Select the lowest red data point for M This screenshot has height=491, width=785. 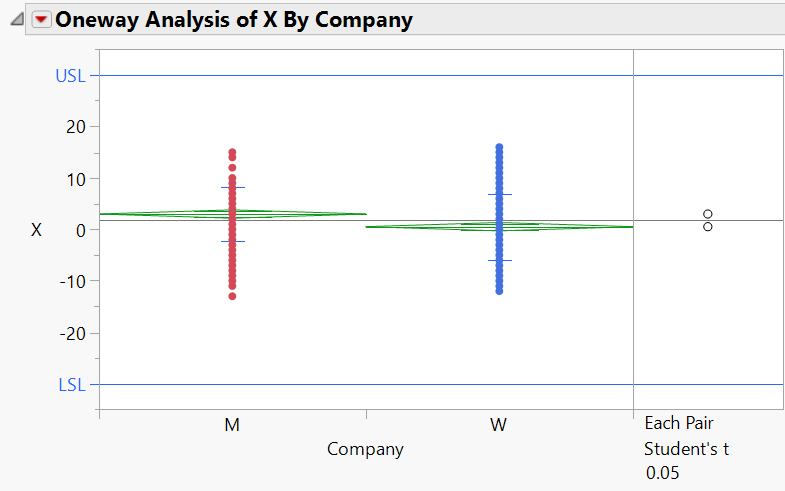click(x=232, y=296)
